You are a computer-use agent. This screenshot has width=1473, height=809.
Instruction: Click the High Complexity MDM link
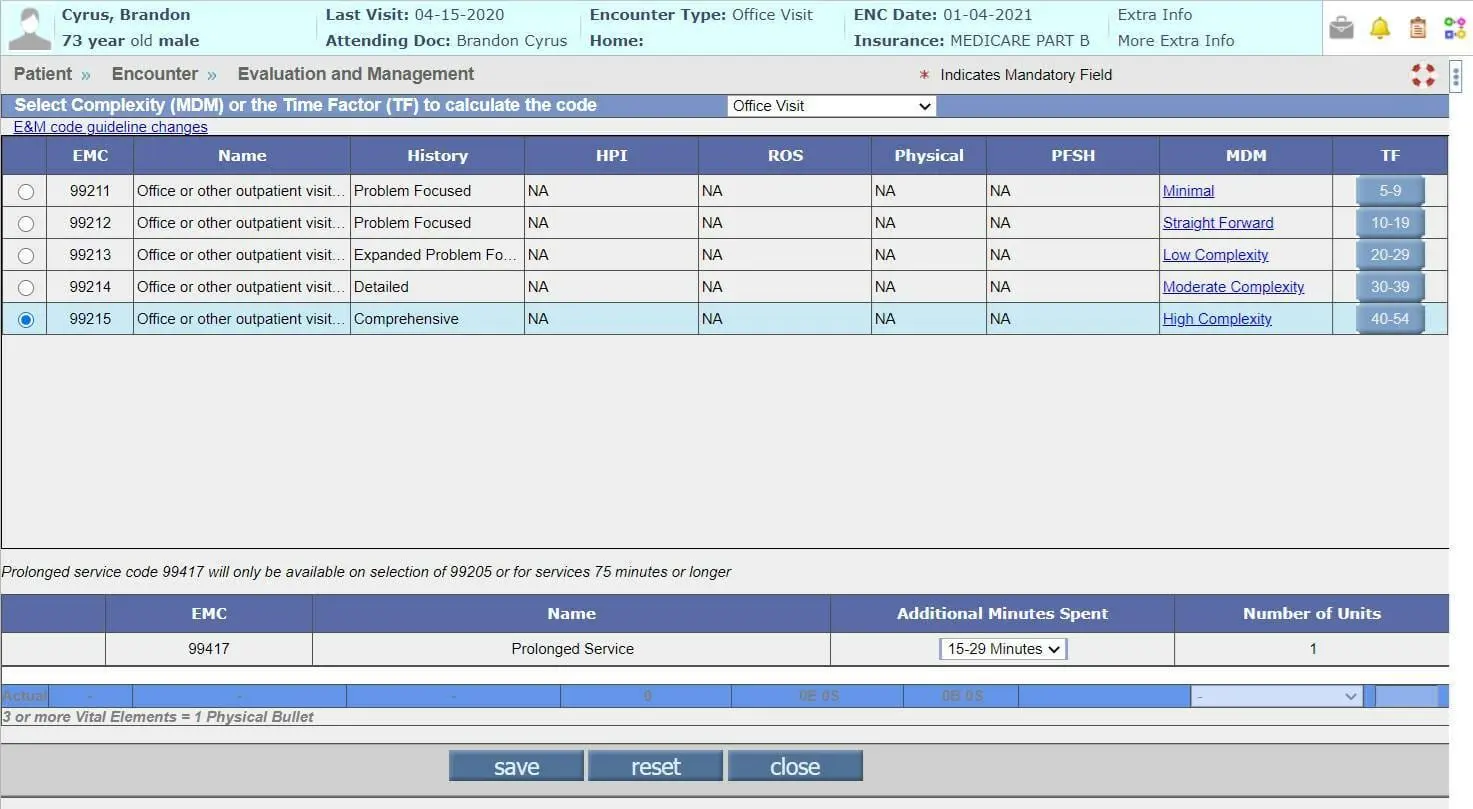coord(1217,318)
